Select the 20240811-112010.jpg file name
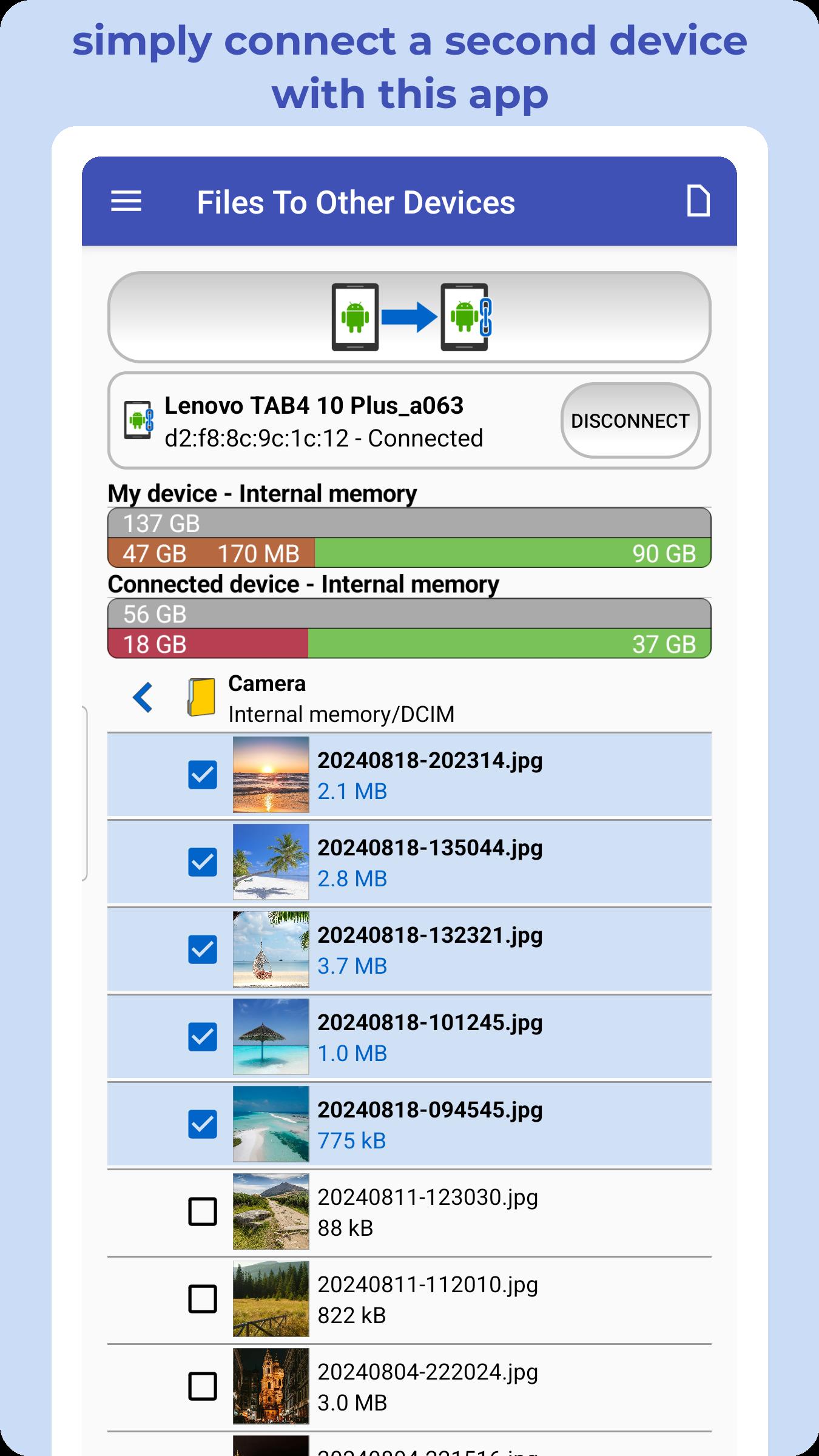The width and height of the screenshot is (819, 1456). point(428,1285)
